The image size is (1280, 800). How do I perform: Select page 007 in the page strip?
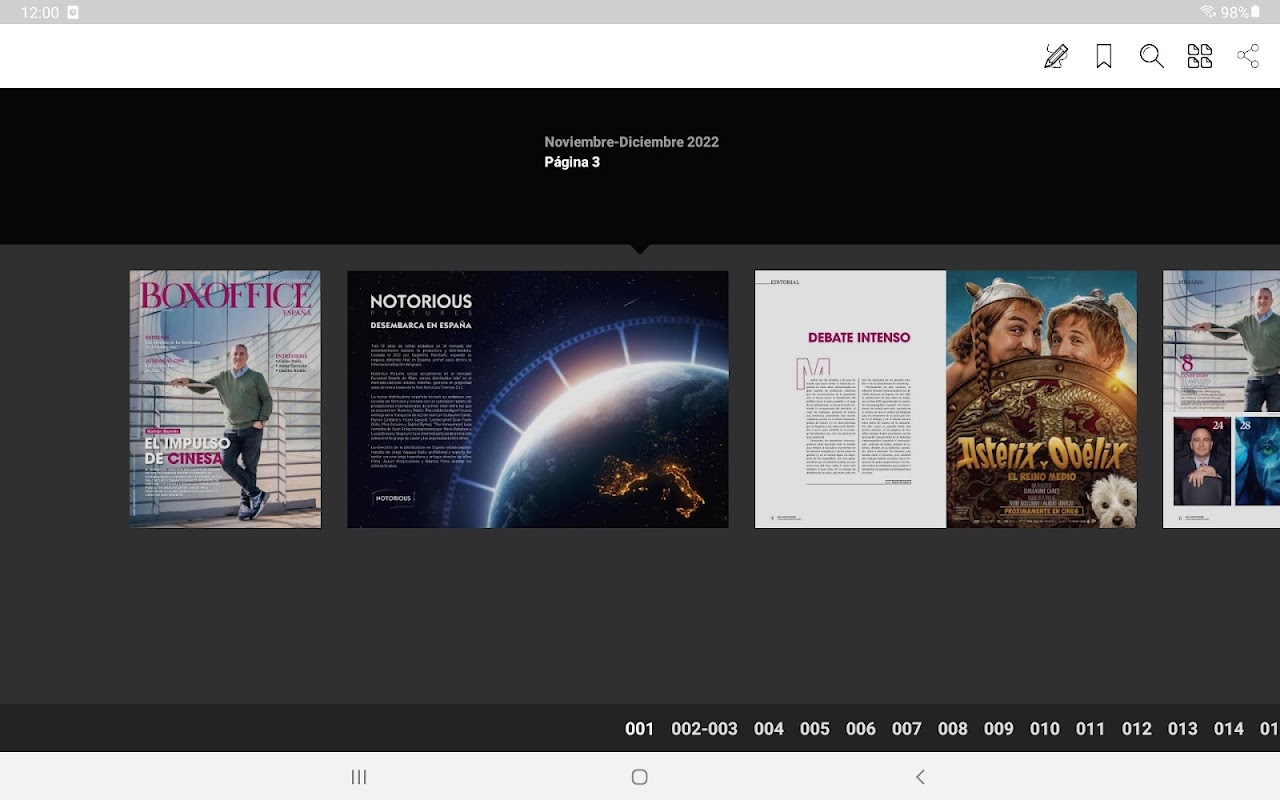click(x=906, y=729)
